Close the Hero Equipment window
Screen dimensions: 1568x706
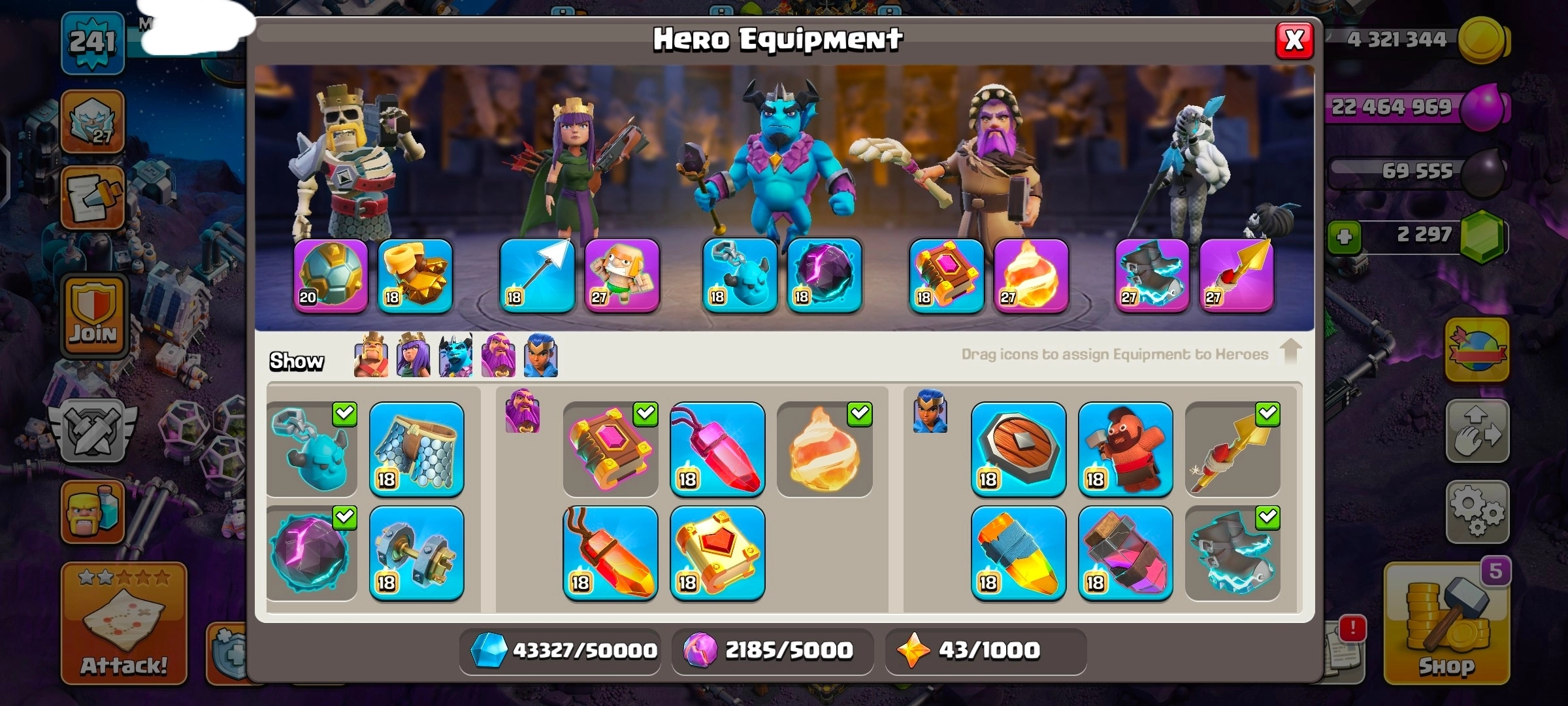pyautogui.click(x=1294, y=41)
